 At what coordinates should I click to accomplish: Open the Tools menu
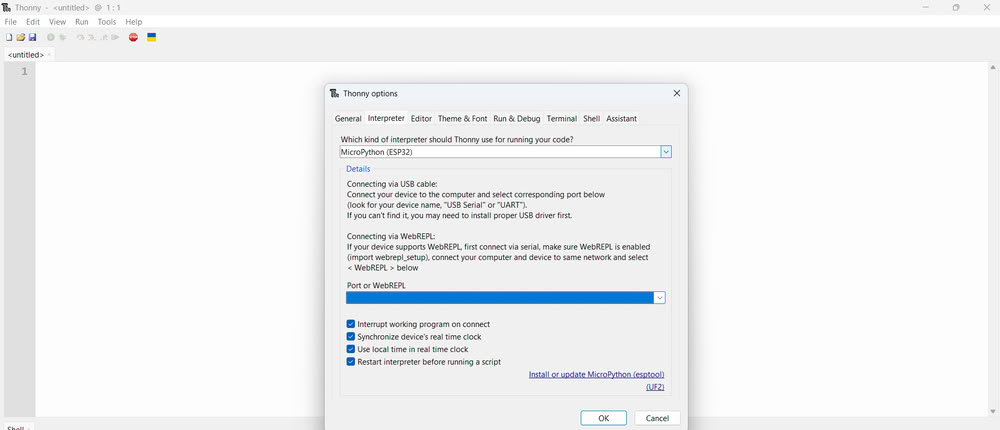tap(107, 22)
